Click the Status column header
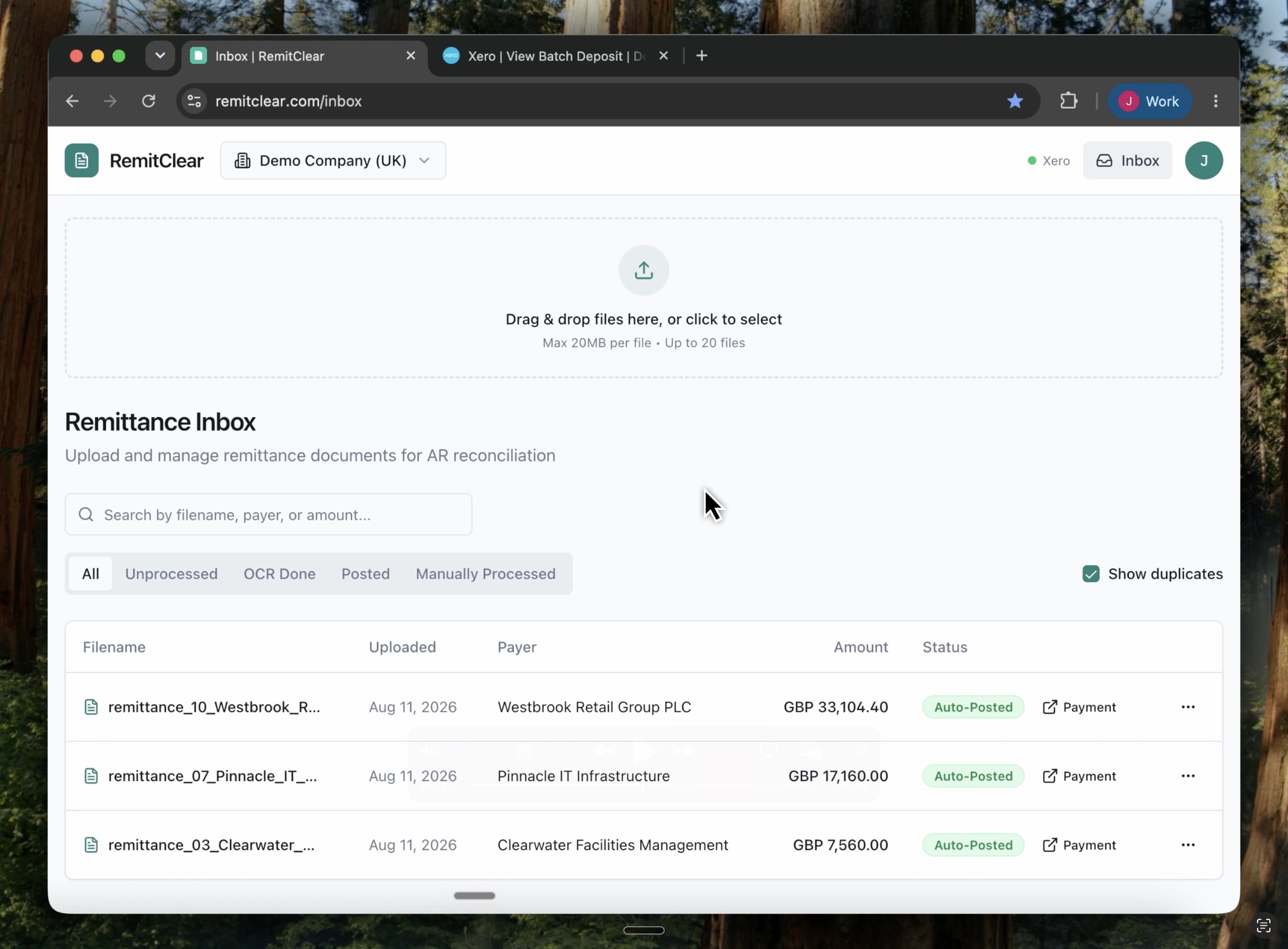 (945, 648)
